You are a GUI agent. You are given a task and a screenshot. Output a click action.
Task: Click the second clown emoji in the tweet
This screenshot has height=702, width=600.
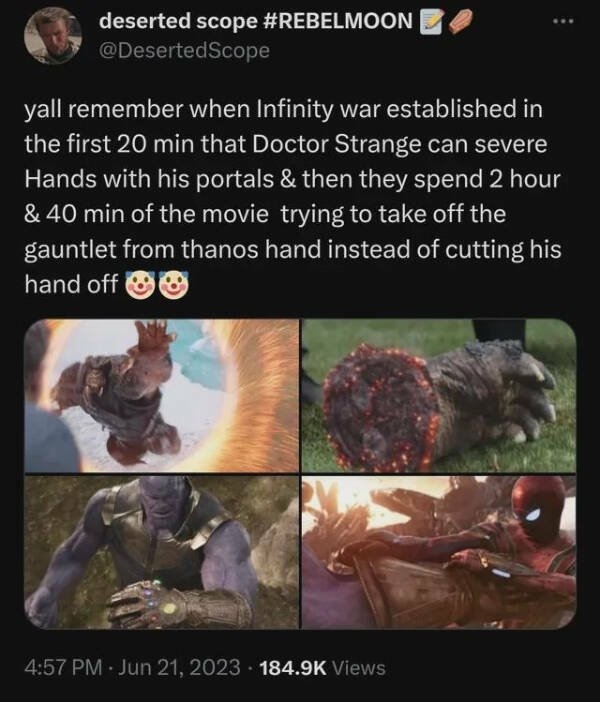[x=172, y=287]
